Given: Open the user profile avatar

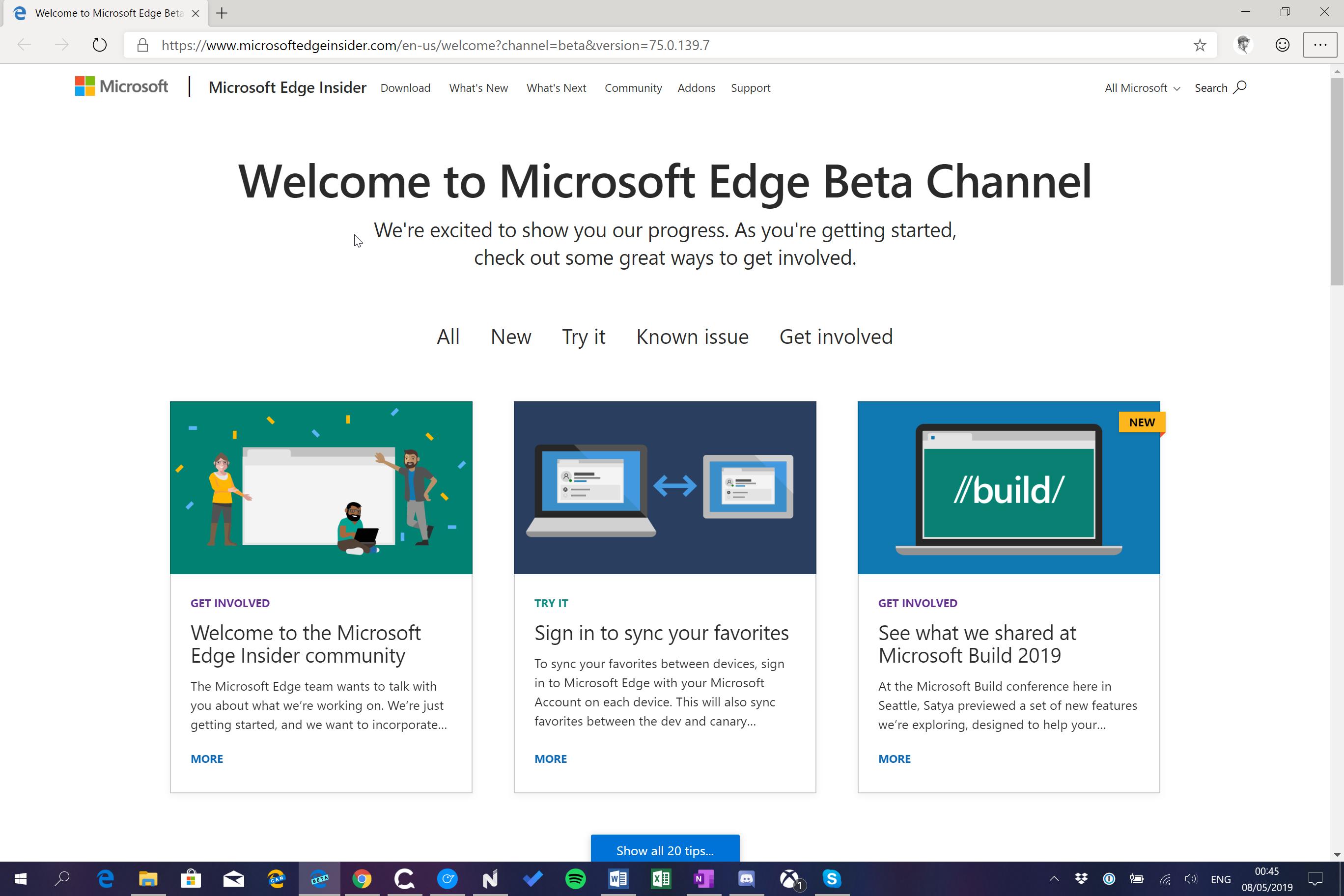Looking at the screenshot, I should [1243, 45].
